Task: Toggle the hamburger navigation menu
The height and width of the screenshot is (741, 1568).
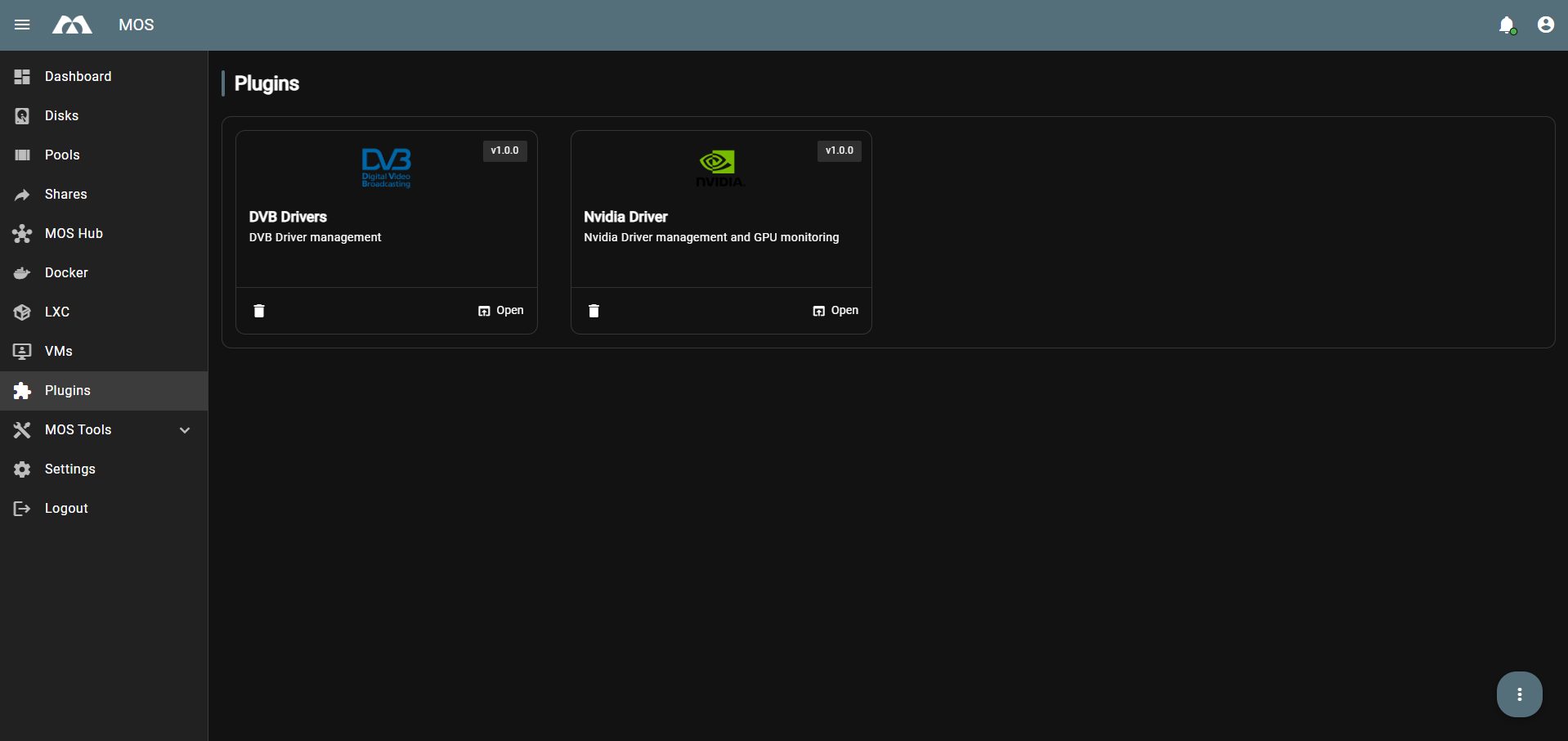Action: click(x=22, y=25)
